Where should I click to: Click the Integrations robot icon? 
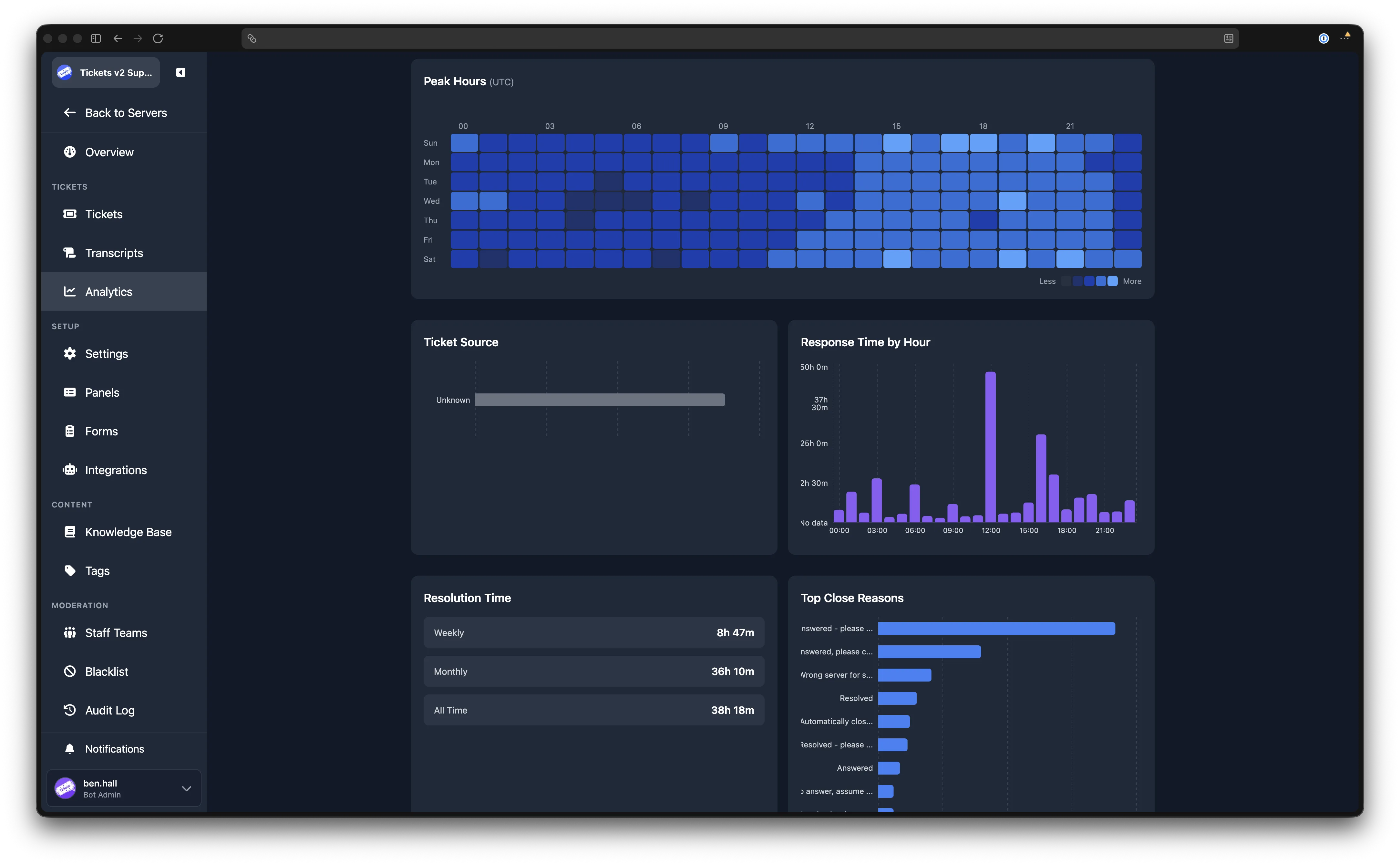point(70,470)
